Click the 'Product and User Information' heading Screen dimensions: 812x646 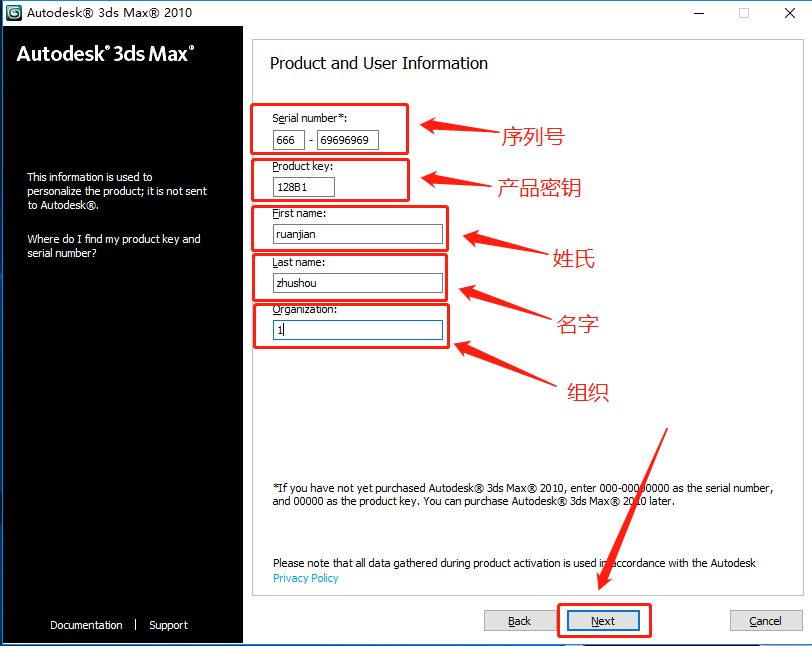(x=379, y=63)
